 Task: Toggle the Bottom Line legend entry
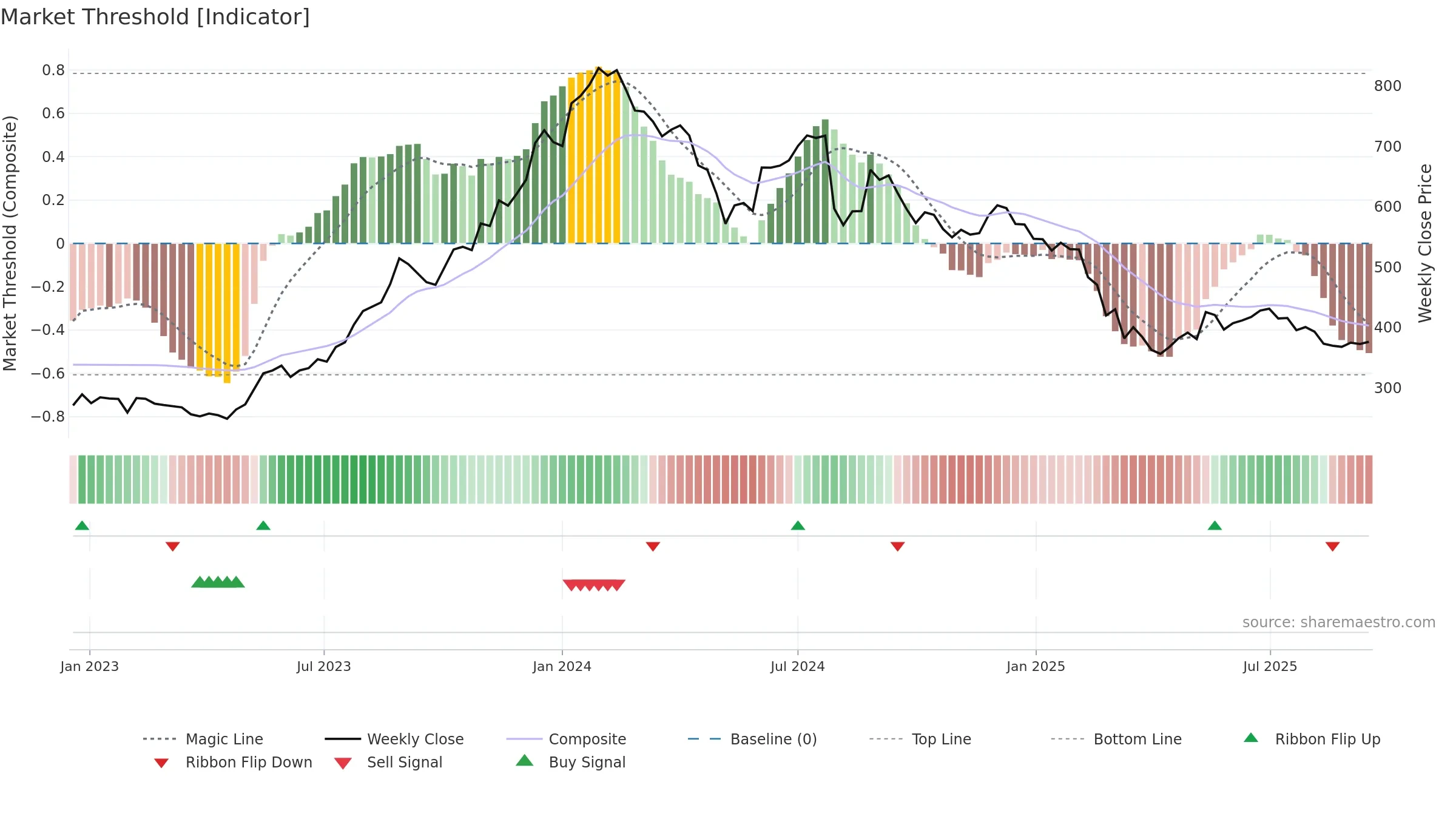coord(1116,739)
